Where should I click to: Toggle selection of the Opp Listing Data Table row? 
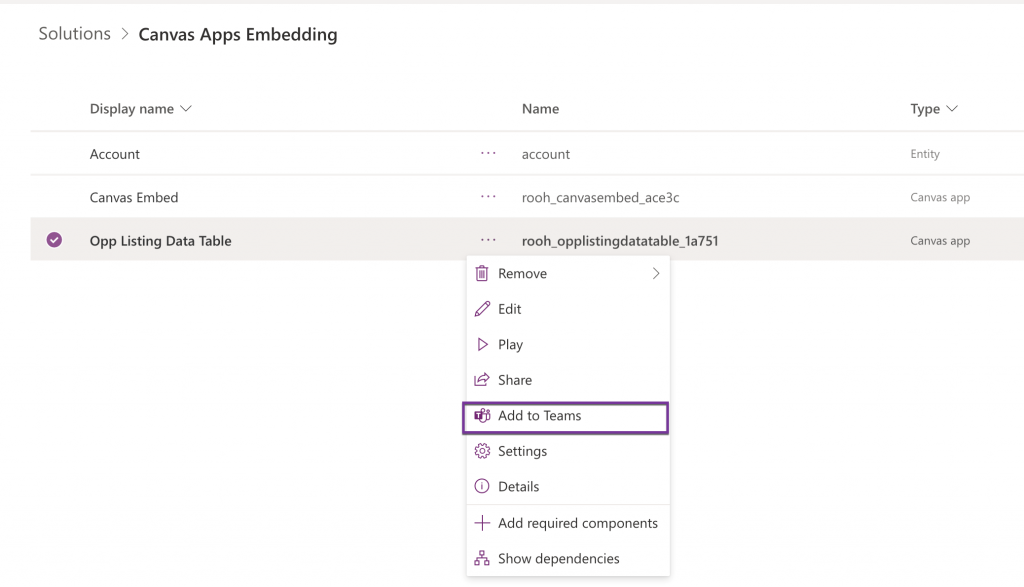coord(54,240)
